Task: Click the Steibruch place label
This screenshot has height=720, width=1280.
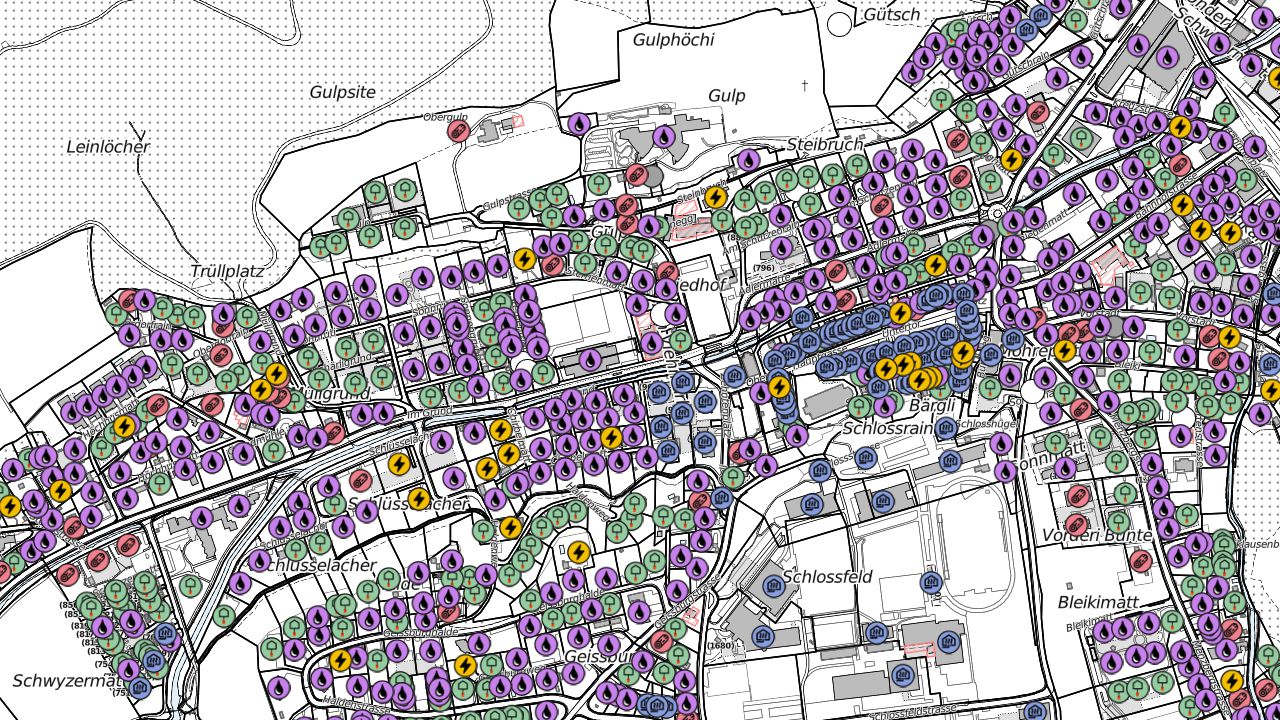Action: [825, 145]
